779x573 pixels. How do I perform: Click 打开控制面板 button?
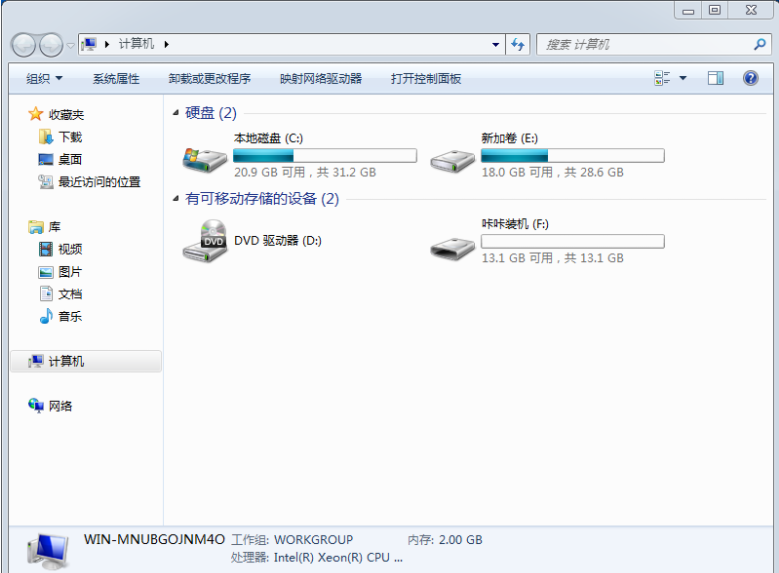point(426,78)
